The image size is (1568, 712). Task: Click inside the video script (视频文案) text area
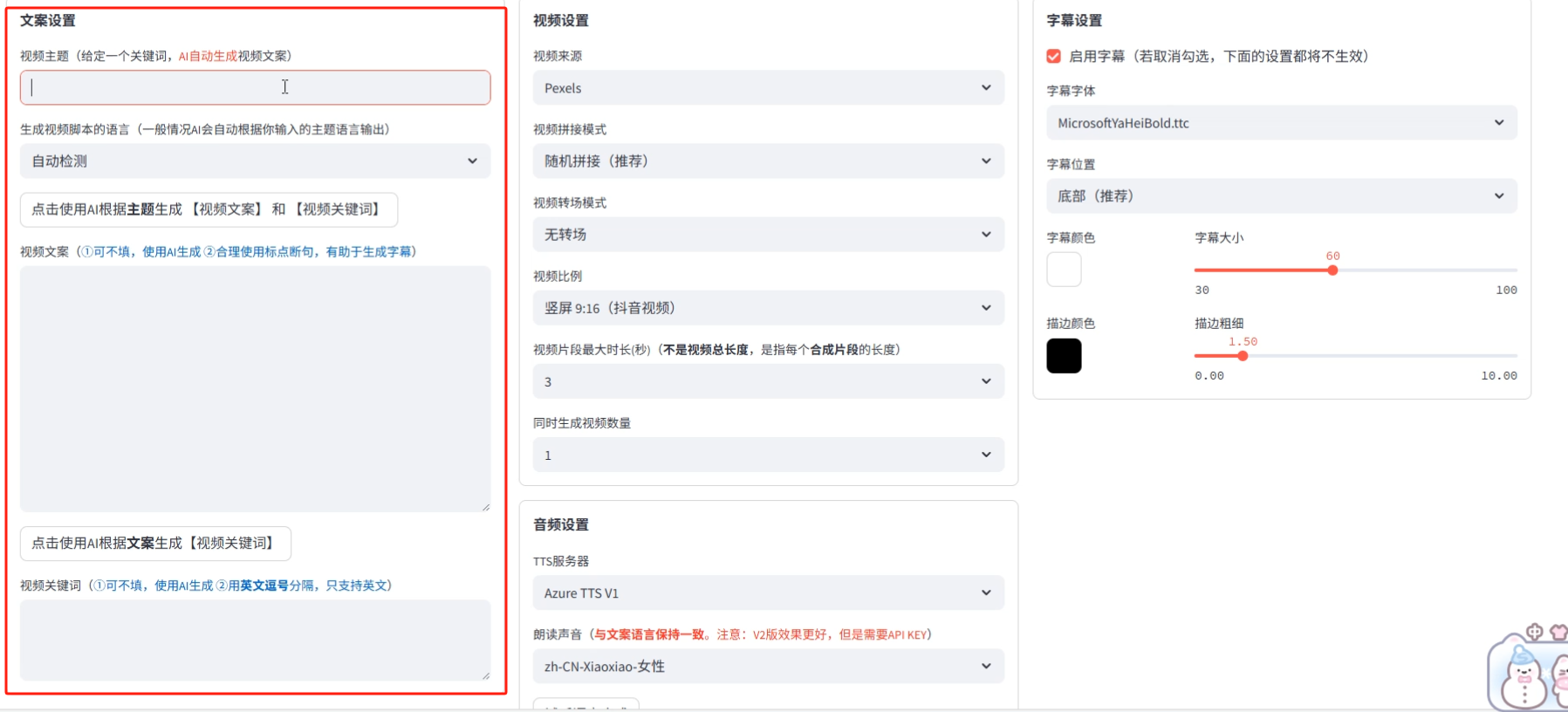click(x=255, y=388)
